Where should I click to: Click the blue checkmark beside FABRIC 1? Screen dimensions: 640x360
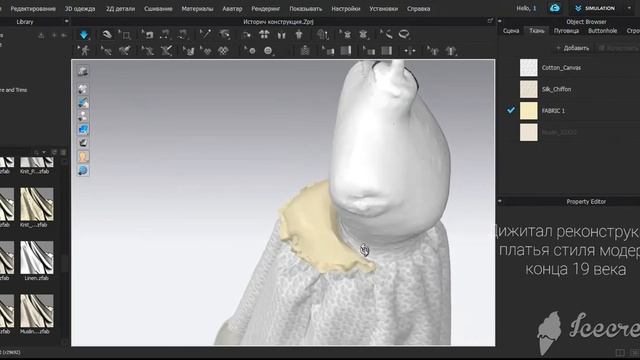tap(511, 110)
